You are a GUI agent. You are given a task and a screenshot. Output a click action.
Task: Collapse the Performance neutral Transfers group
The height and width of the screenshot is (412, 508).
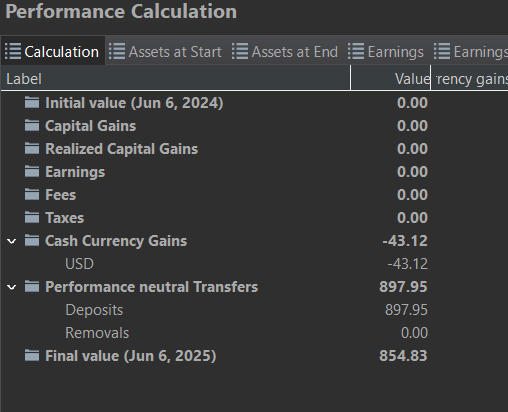(12, 287)
